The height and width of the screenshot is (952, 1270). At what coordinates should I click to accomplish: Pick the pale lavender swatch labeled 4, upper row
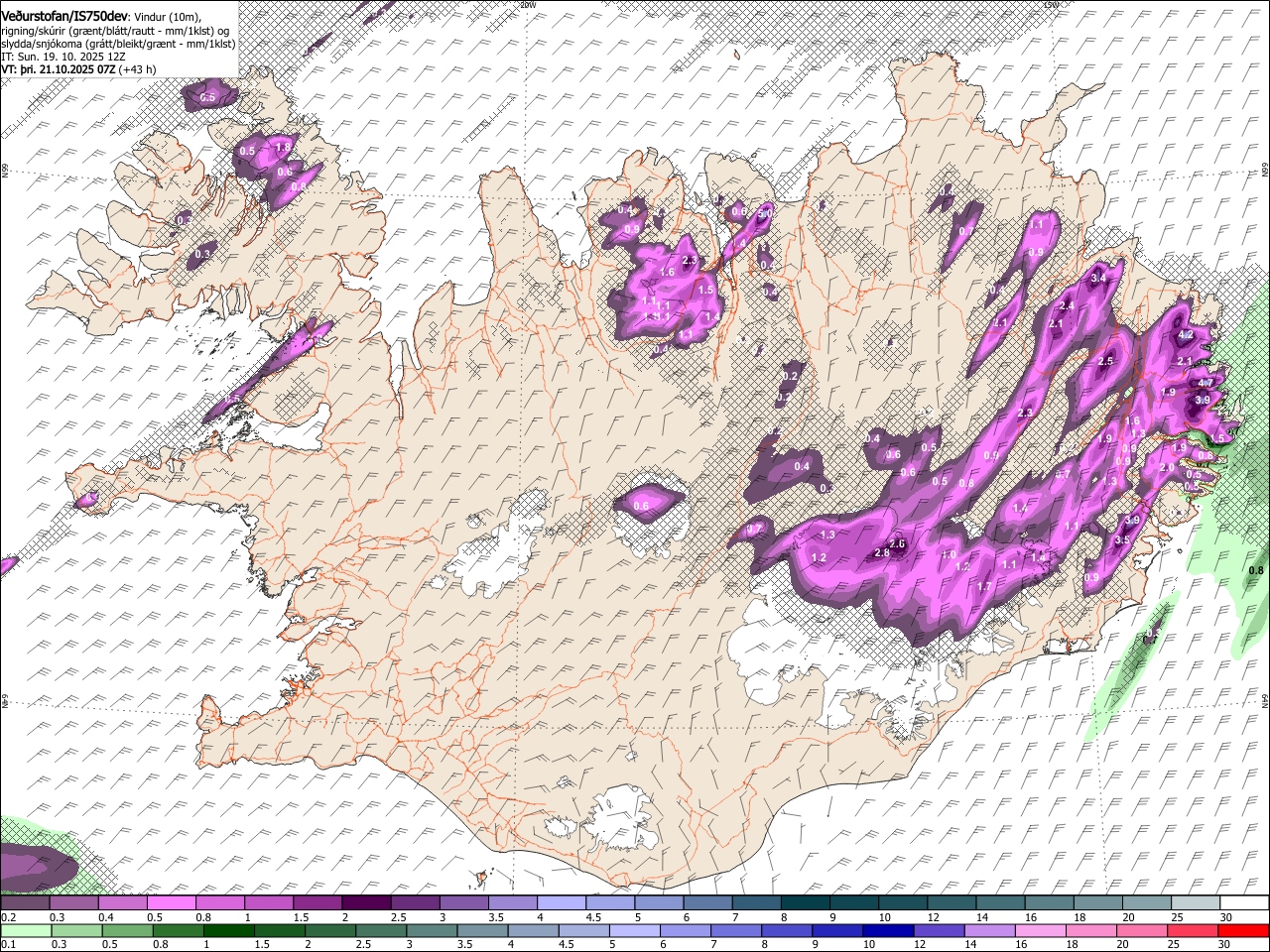pyautogui.click(x=561, y=903)
